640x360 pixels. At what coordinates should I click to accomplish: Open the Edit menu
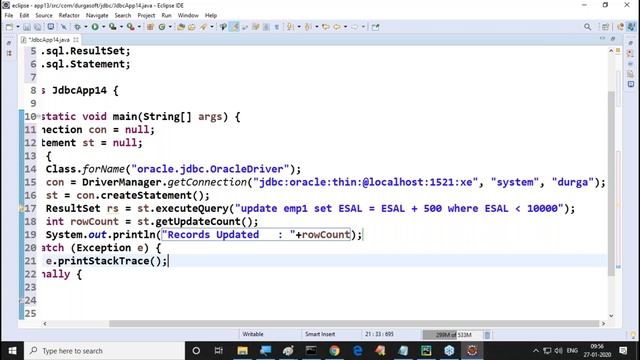click(24, 16)
